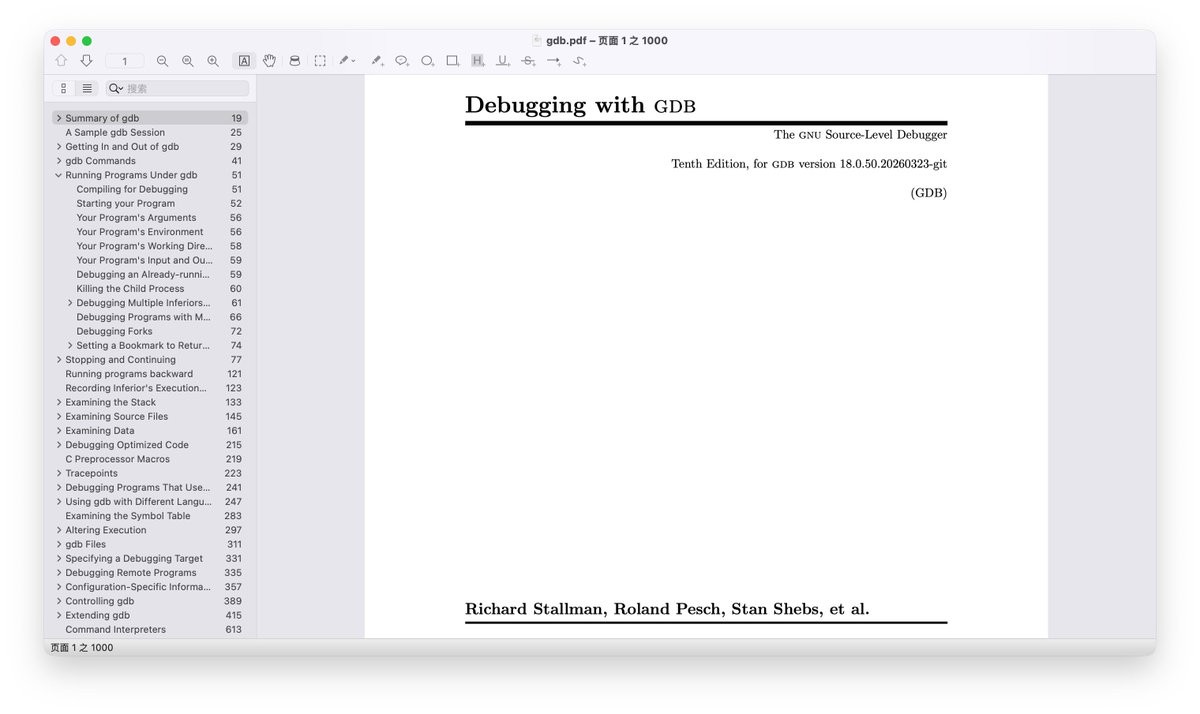Open the search options magnifier dropdown
Screen dimensions: 1200x714
(x=116, y=88)
